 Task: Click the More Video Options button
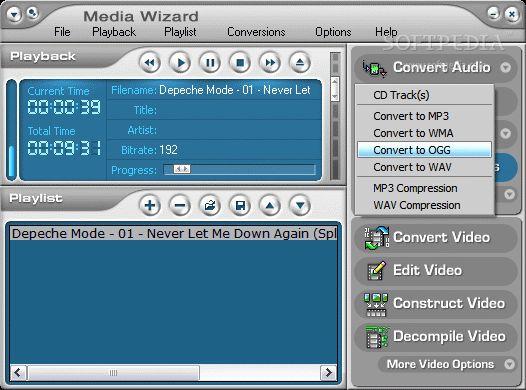pyautogui.click(x=448, y=364)
